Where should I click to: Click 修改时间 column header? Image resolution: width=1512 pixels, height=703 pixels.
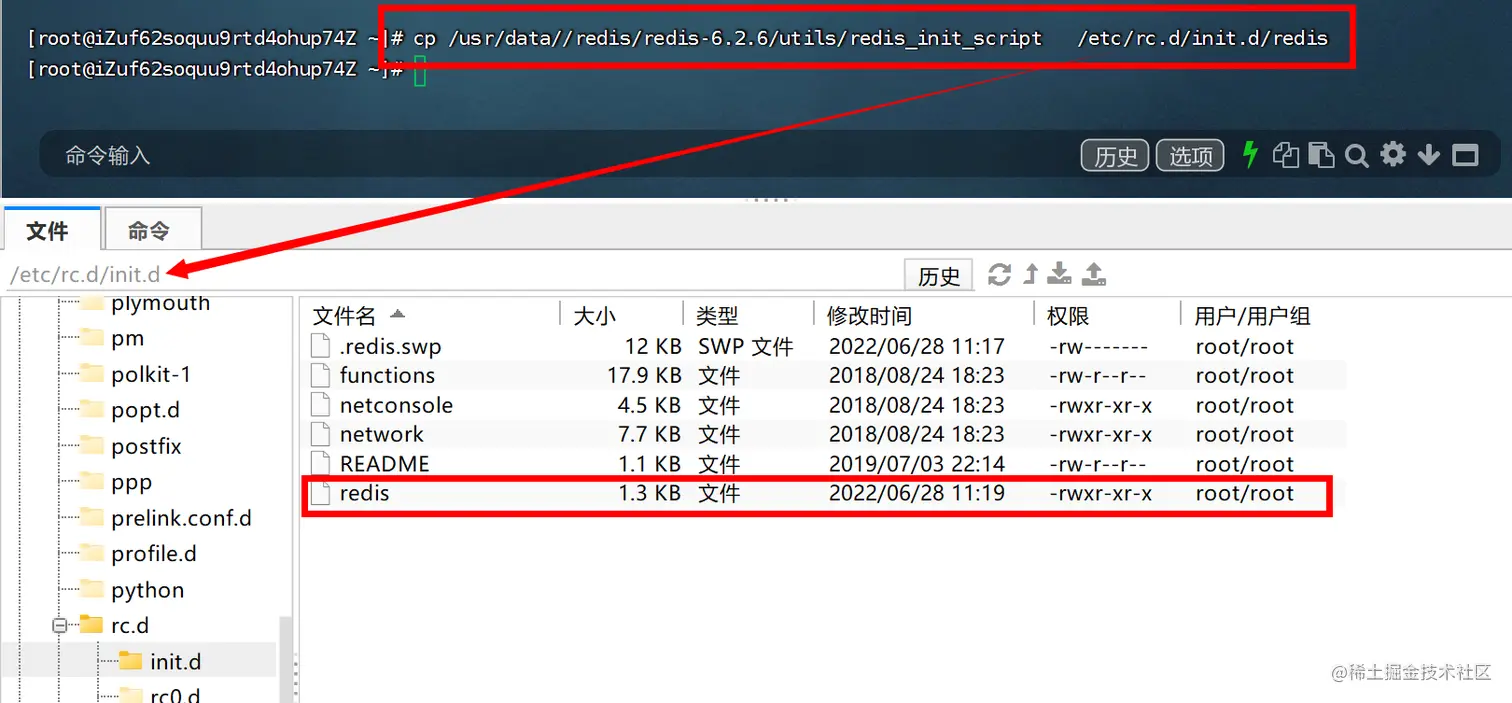click(x=869, y=316)
